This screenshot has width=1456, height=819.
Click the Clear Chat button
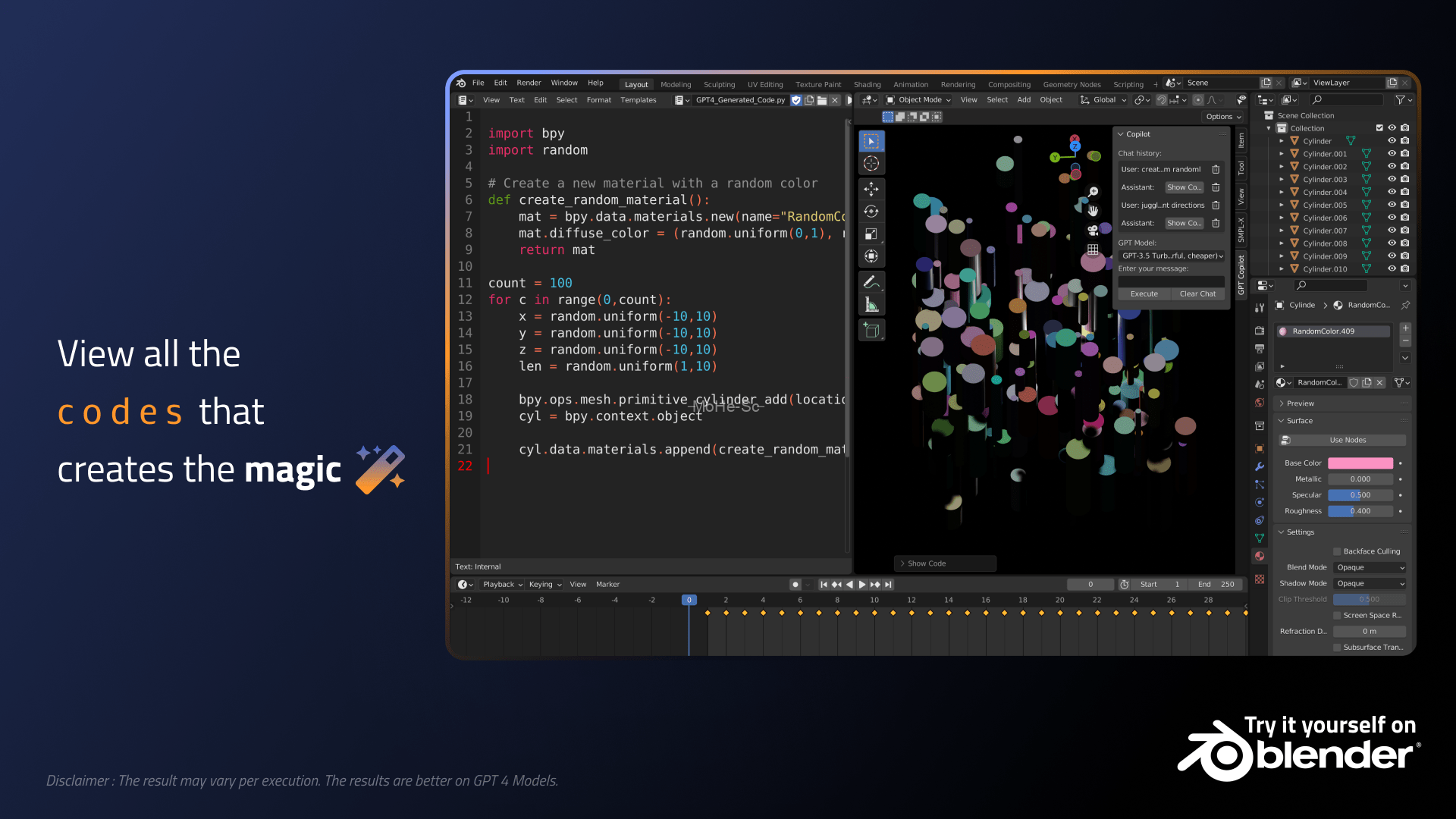pos(1197,294)
